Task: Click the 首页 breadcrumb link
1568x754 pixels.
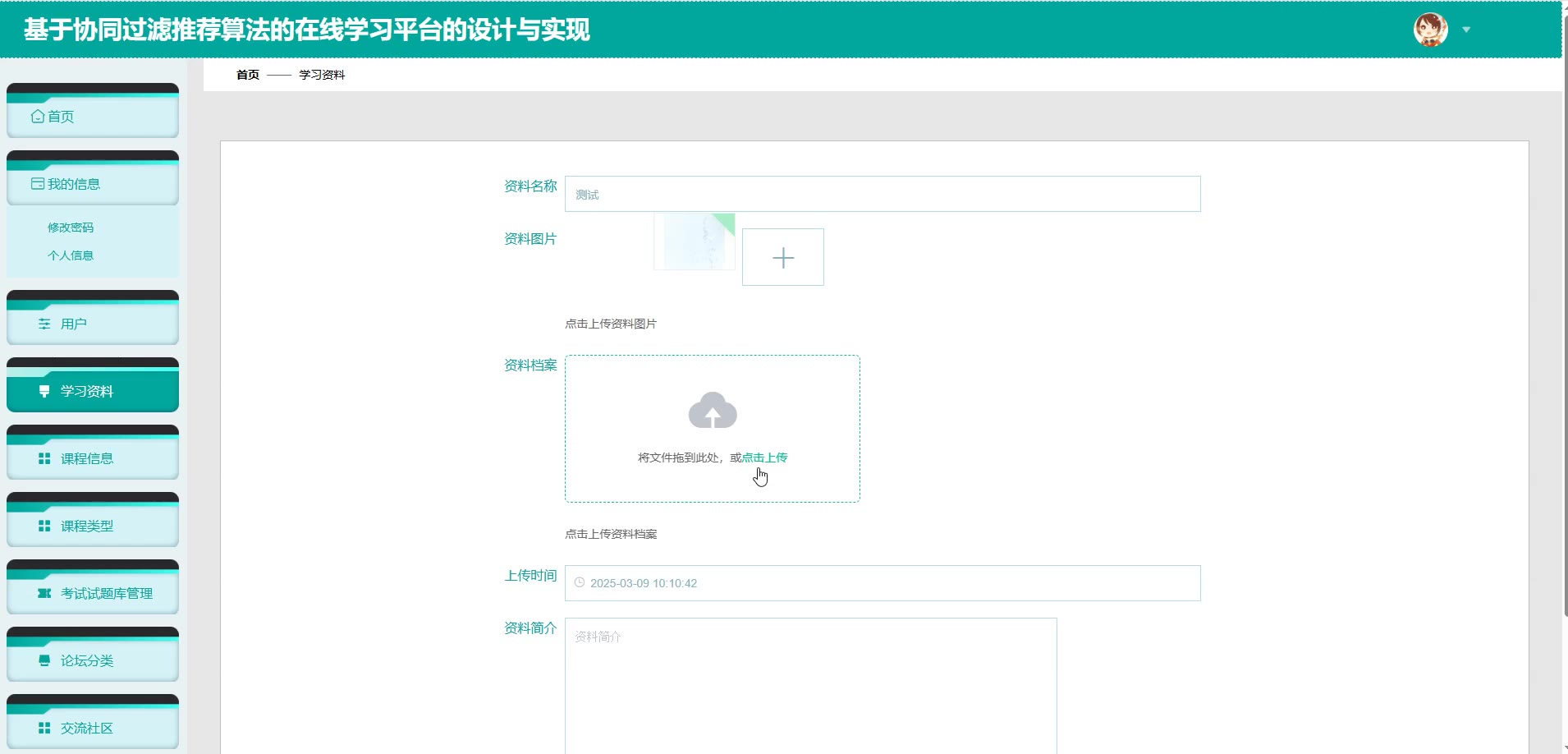Action: point(248,75)
